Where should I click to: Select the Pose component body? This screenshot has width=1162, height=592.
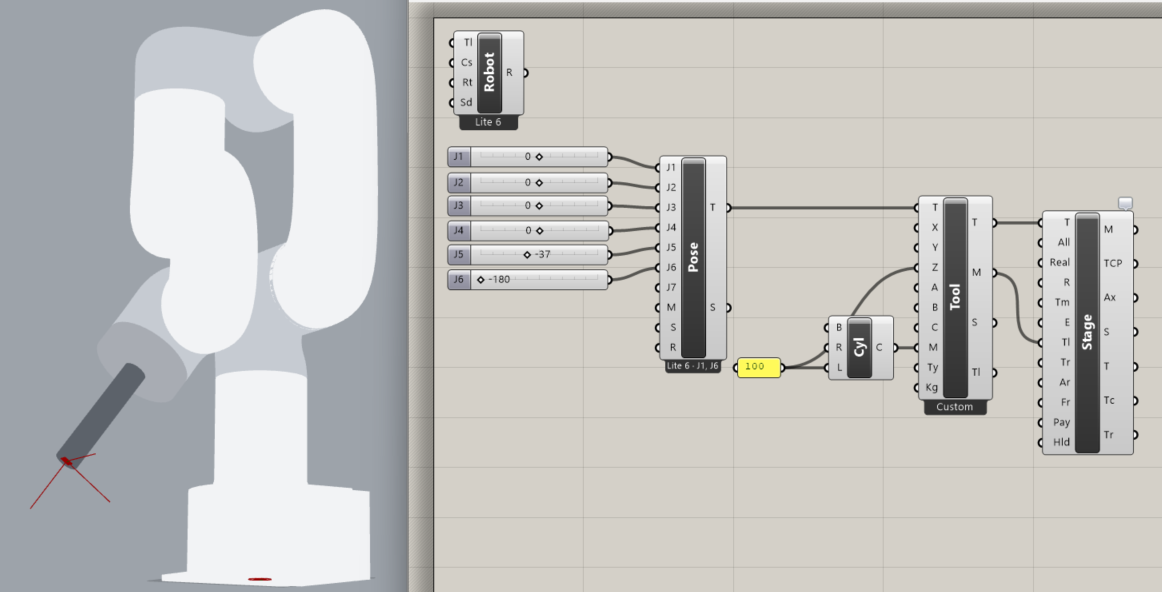(693, 257)
